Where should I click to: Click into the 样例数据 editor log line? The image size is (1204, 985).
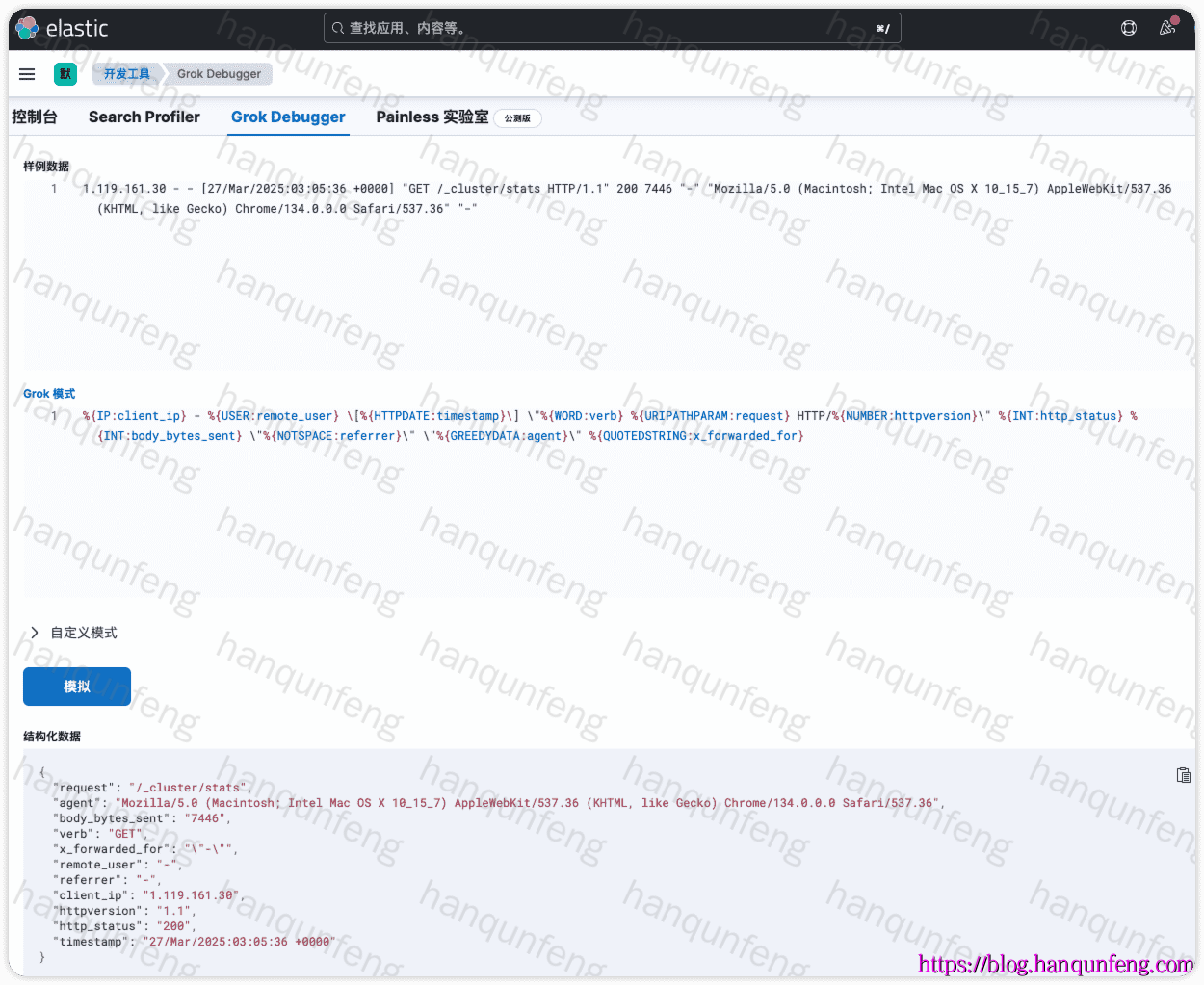(627, 198)
